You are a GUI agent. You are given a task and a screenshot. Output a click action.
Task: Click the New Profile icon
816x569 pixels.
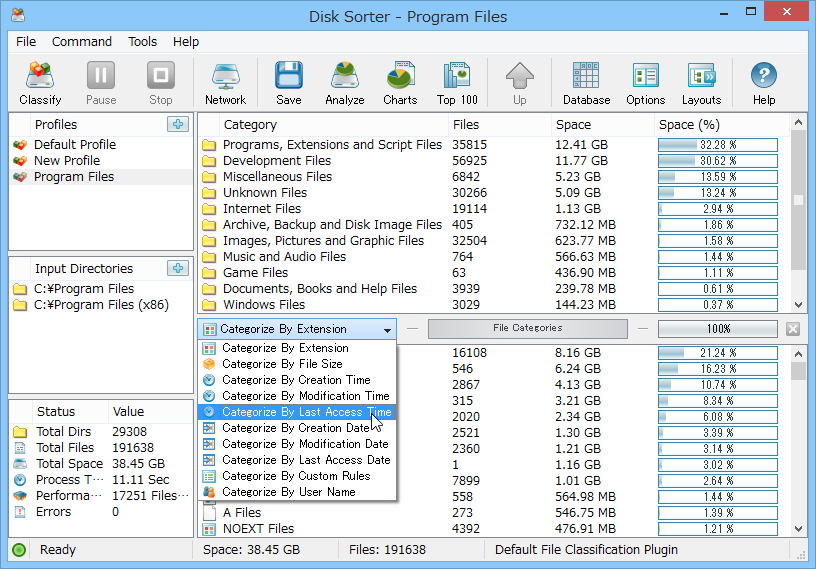pyautogui.click(x=20, y=161)
